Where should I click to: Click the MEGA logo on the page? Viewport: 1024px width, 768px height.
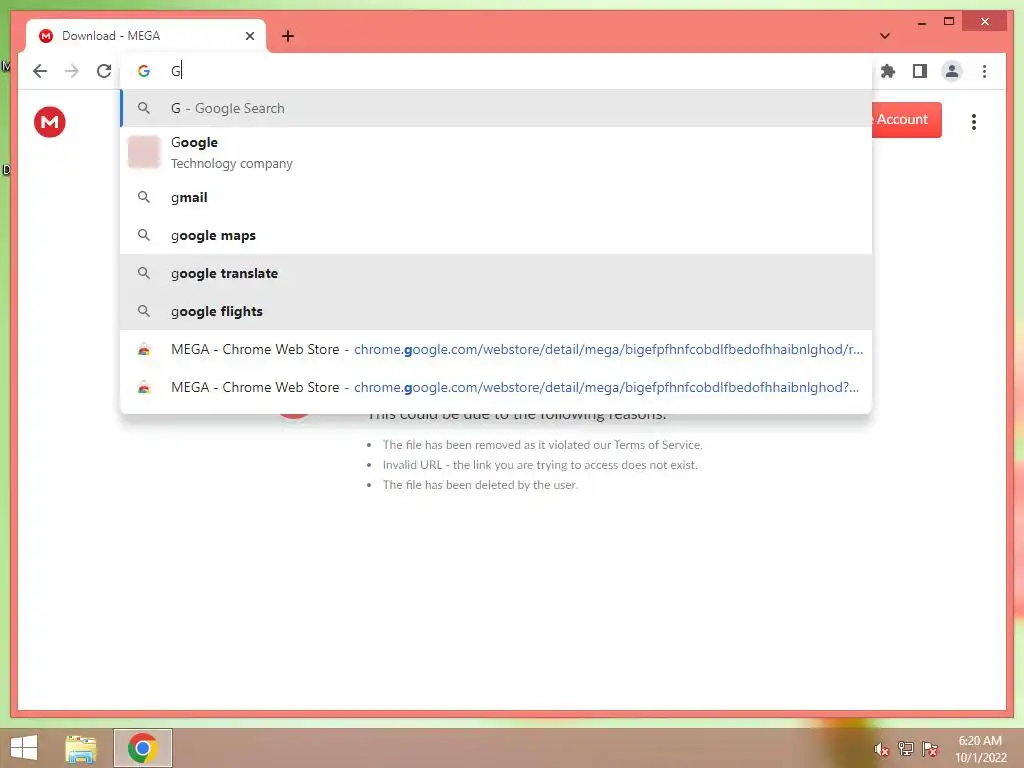click(50, 121)
